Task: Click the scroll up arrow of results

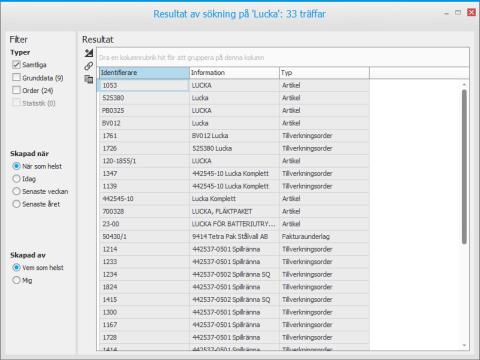Action: click(464, 85)
